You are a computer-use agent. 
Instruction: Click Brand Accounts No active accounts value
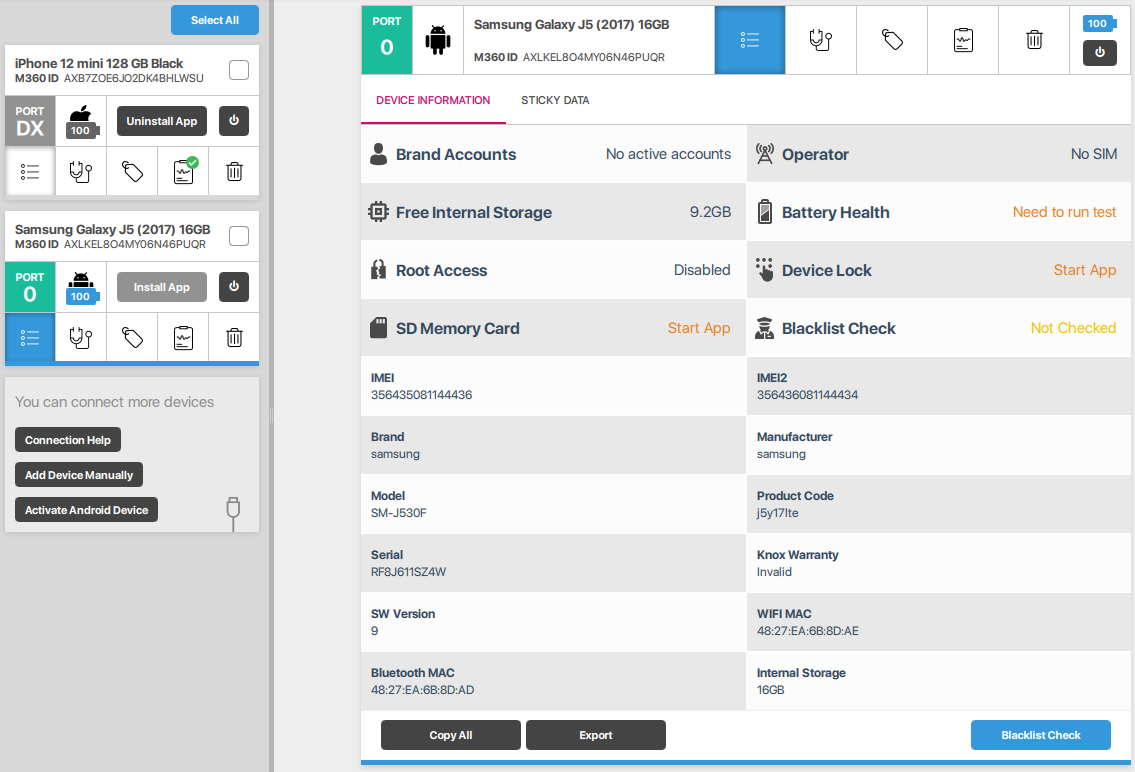tap(668, 154)
